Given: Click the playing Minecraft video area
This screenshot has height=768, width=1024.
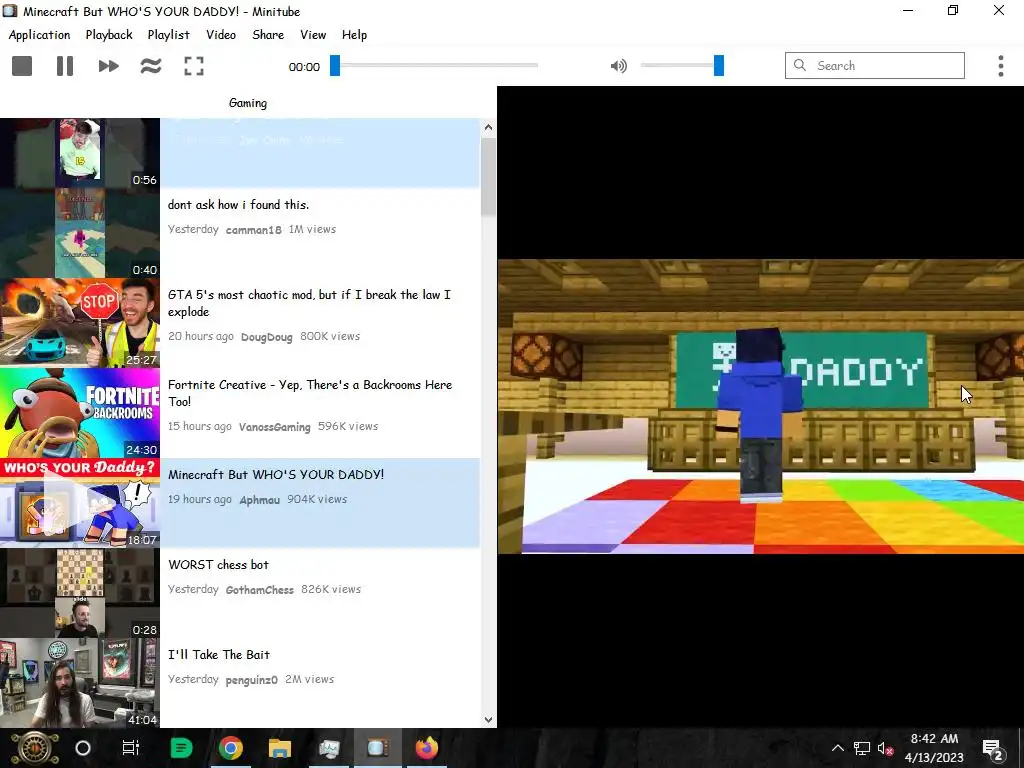Looking at the screenshot, I should point(761,406).
